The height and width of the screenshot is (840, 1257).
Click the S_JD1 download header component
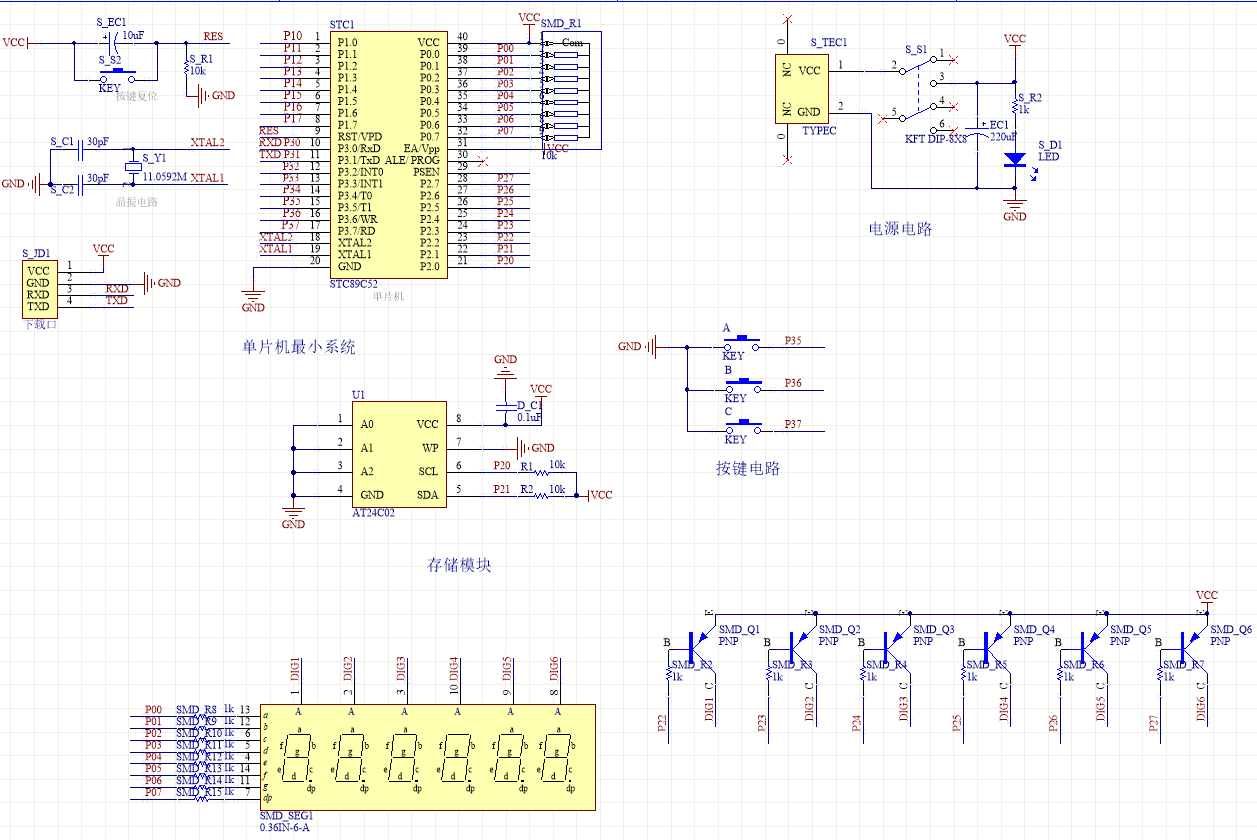[39, 288]
